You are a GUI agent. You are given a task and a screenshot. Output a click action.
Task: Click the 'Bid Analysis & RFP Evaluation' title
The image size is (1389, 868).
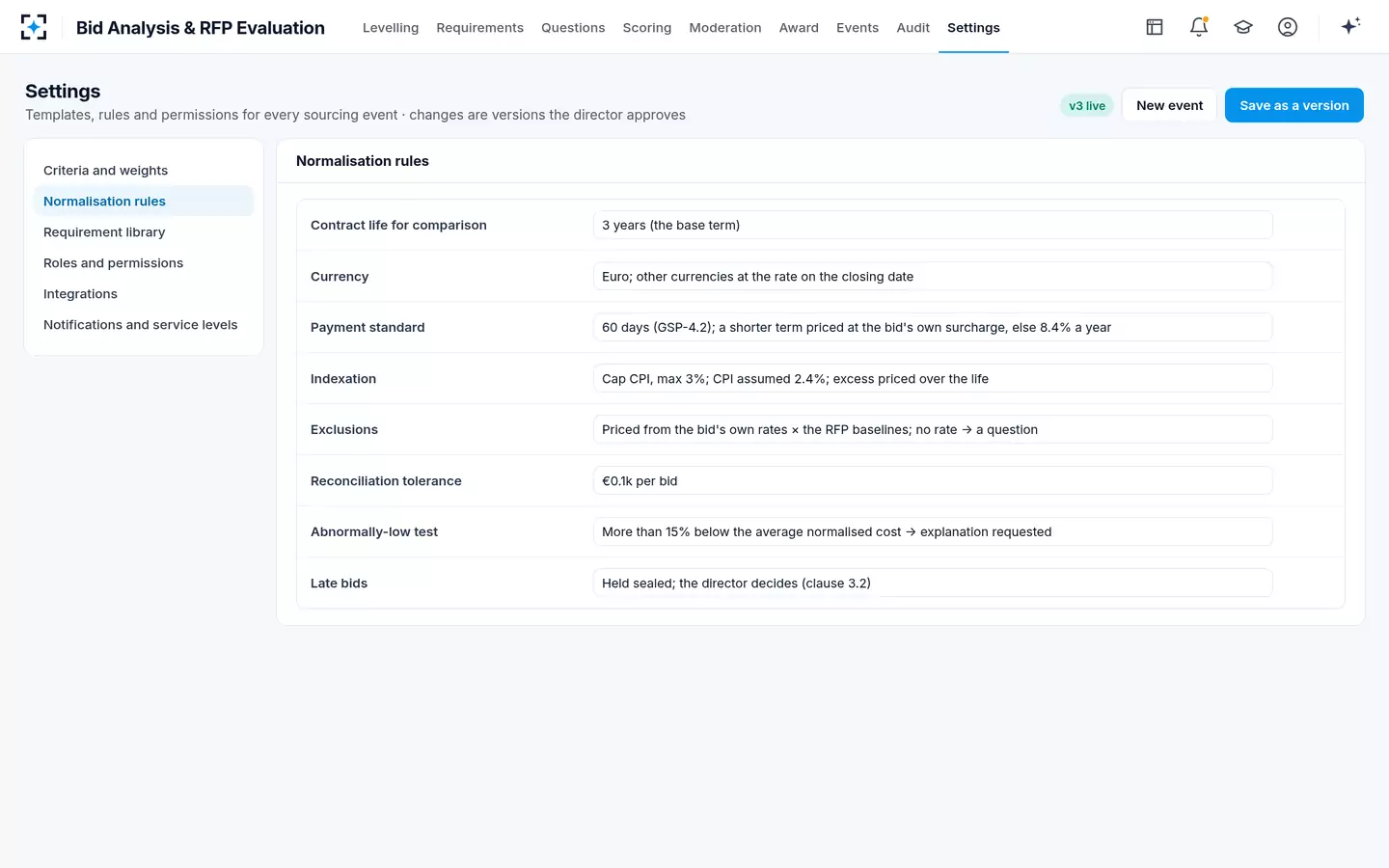(201, 28)
